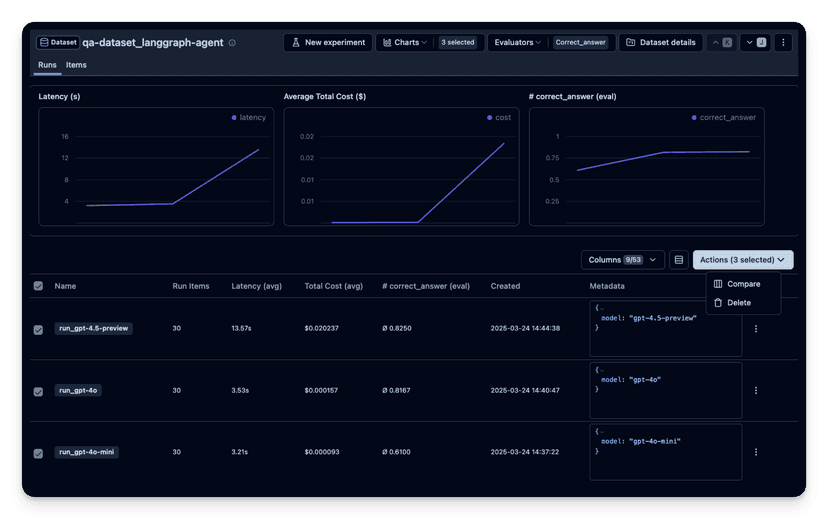Viewport: 828px width, 519px height.
Task: Toggle row height icon button
Action: tap(679, 260)
